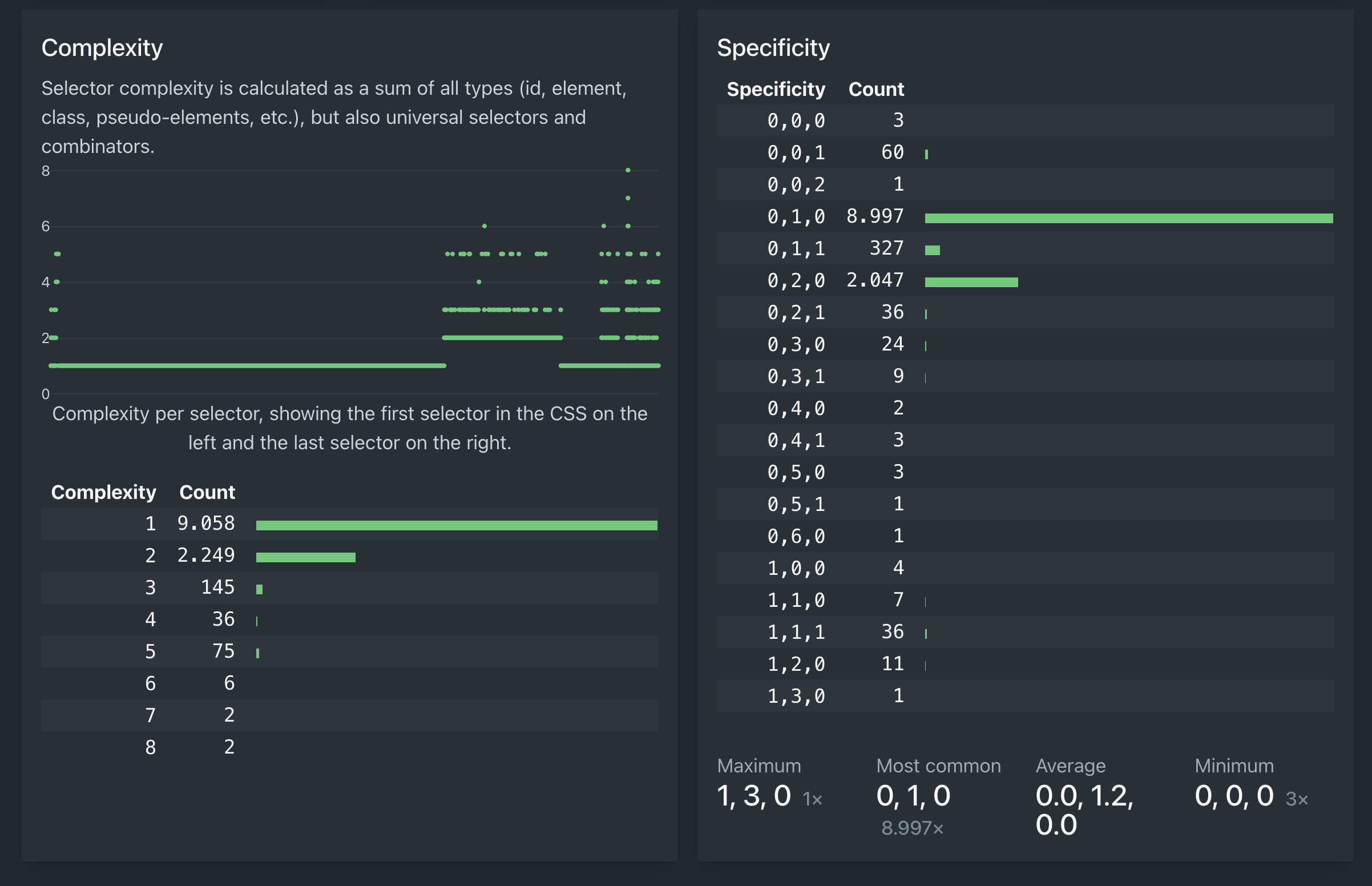This screenshot has width=1372, height=886.
Task: Click the highest dot at complexity 8 in chart
Action: (628, 170)
